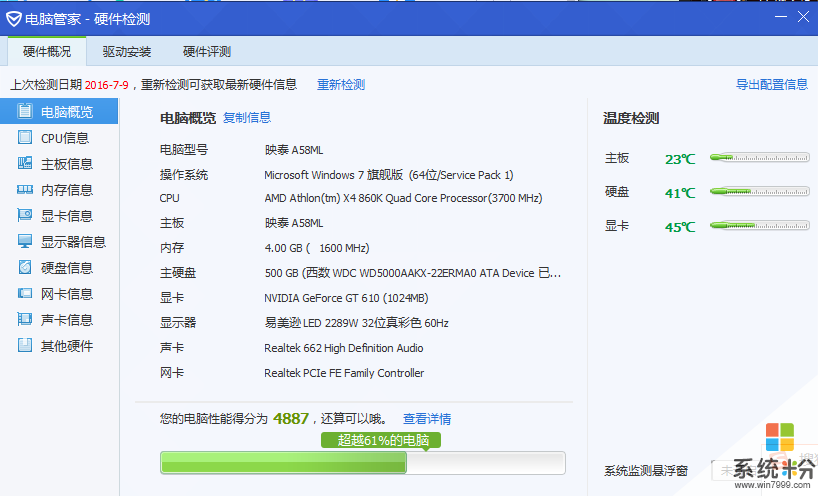Click the 声卡信息 sound card icon
The image size is (818, 496).
tap(25, 319)
